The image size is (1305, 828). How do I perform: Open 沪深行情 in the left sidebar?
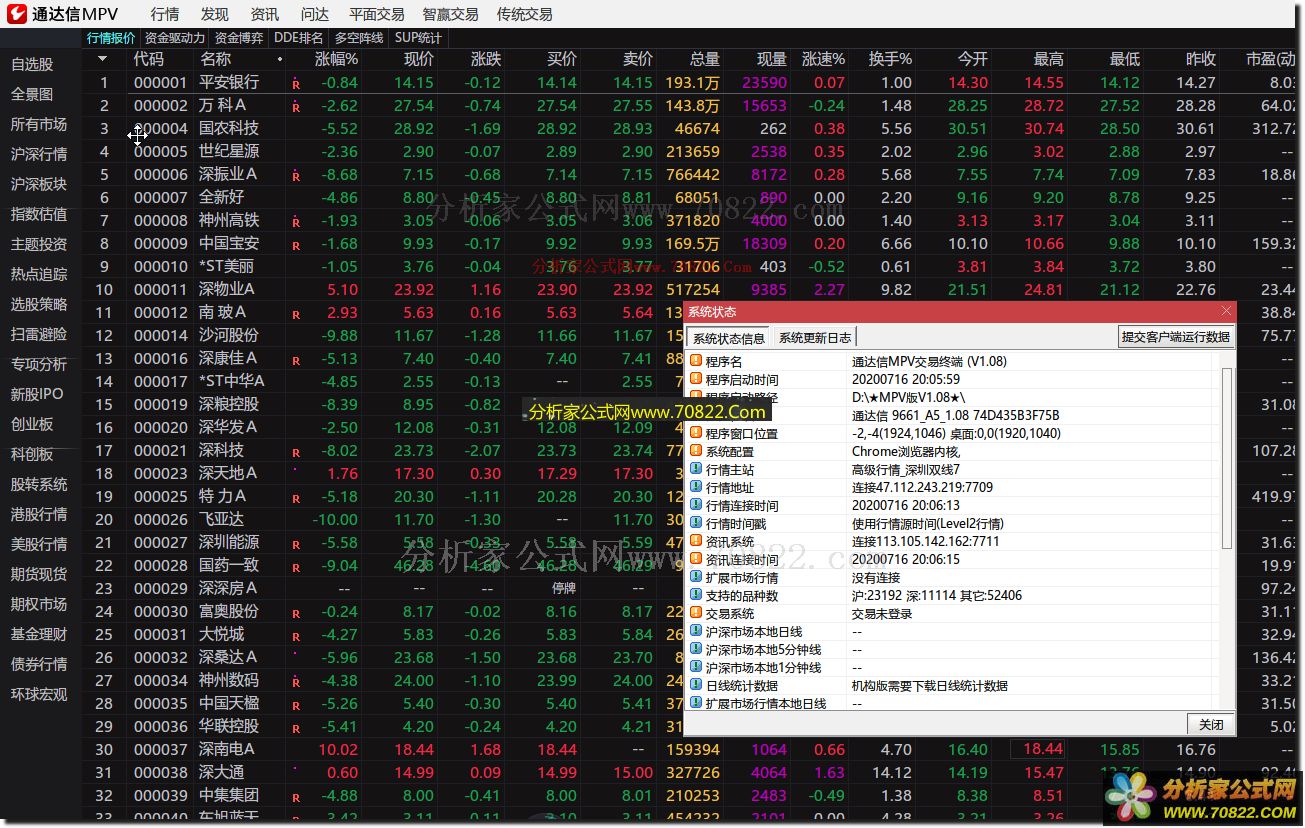click(39, 154)
